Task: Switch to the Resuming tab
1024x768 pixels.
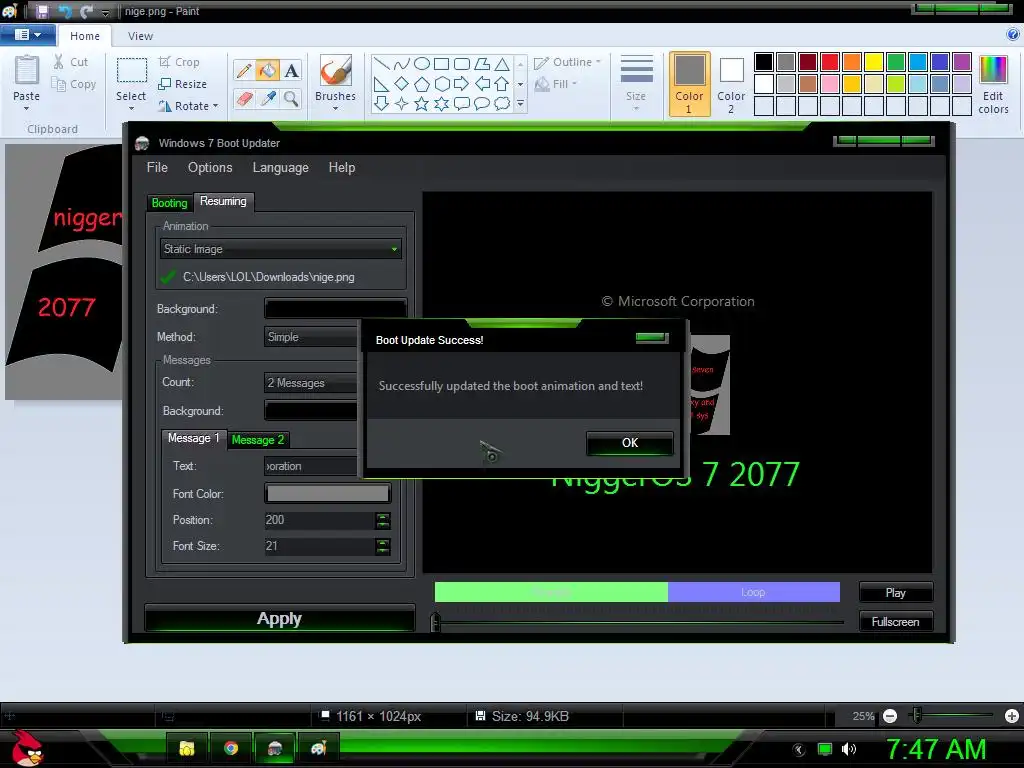Action: pyautogui.click(x=223, y=201)
